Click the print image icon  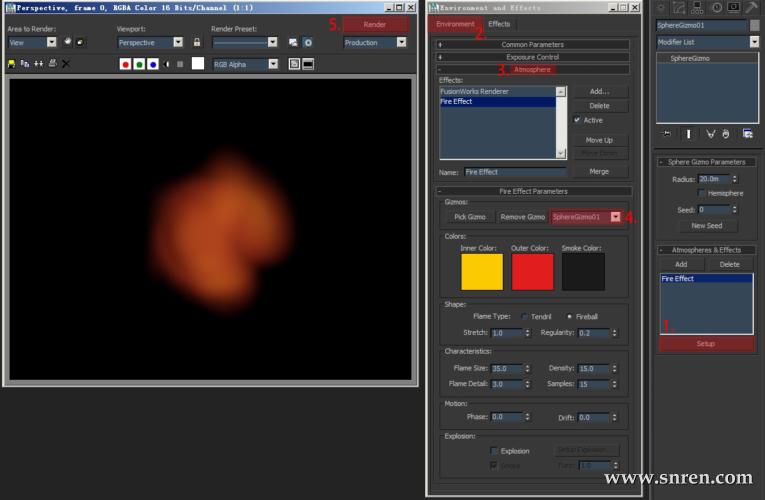point(52,64)
